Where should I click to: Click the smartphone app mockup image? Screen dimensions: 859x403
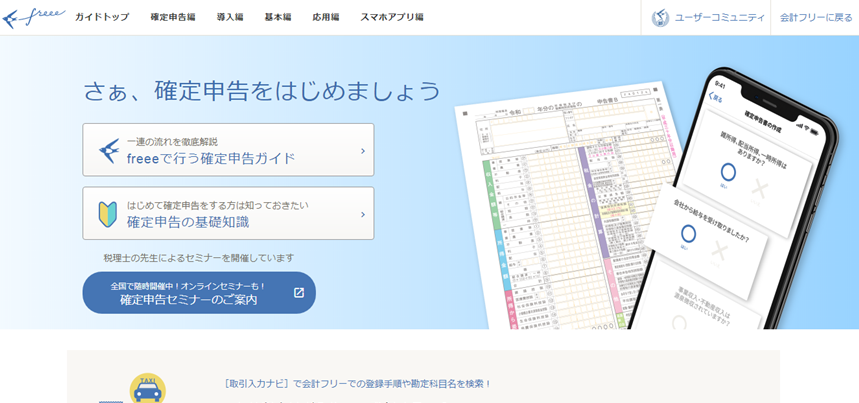(734, 198)
